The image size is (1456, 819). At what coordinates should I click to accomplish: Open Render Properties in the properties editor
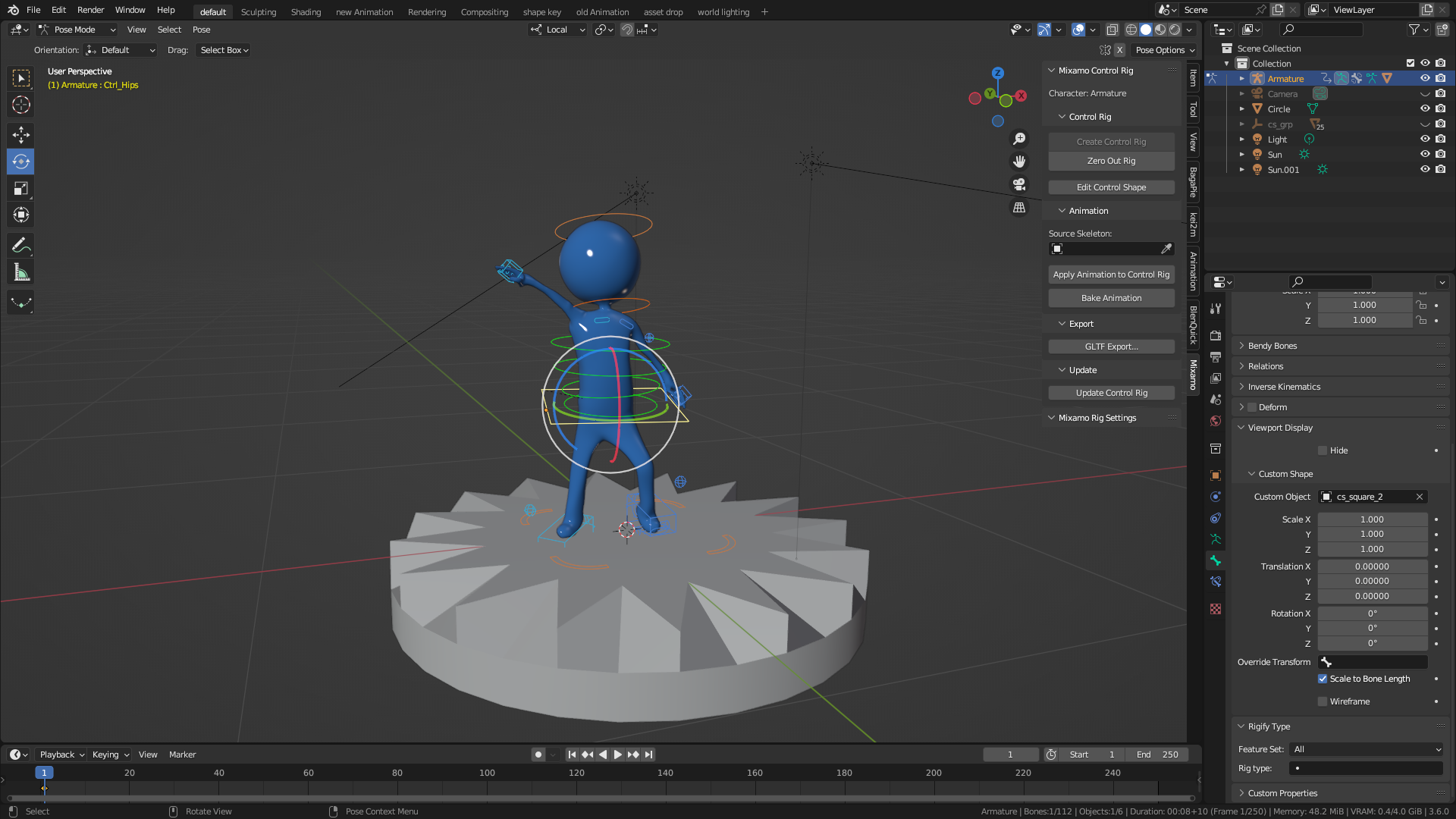pyautogui.click(x=1216, y=334)
